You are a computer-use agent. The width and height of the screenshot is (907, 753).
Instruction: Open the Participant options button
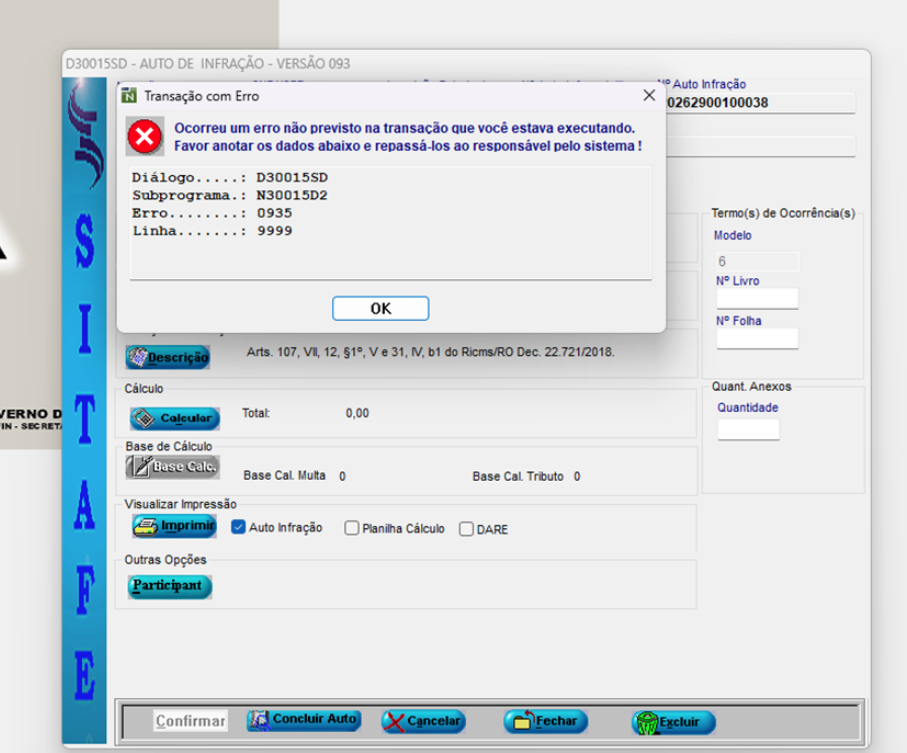click(169, 585)
